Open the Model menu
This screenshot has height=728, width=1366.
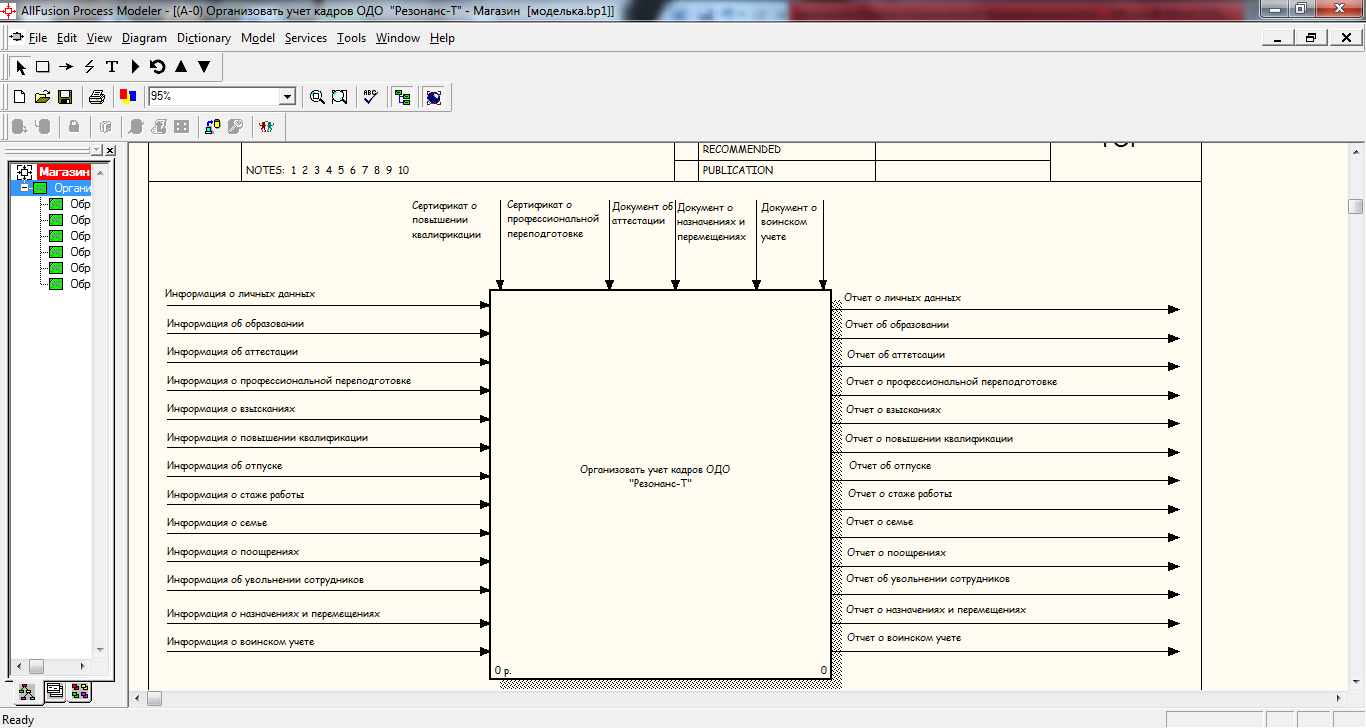(x=258, y=38)
